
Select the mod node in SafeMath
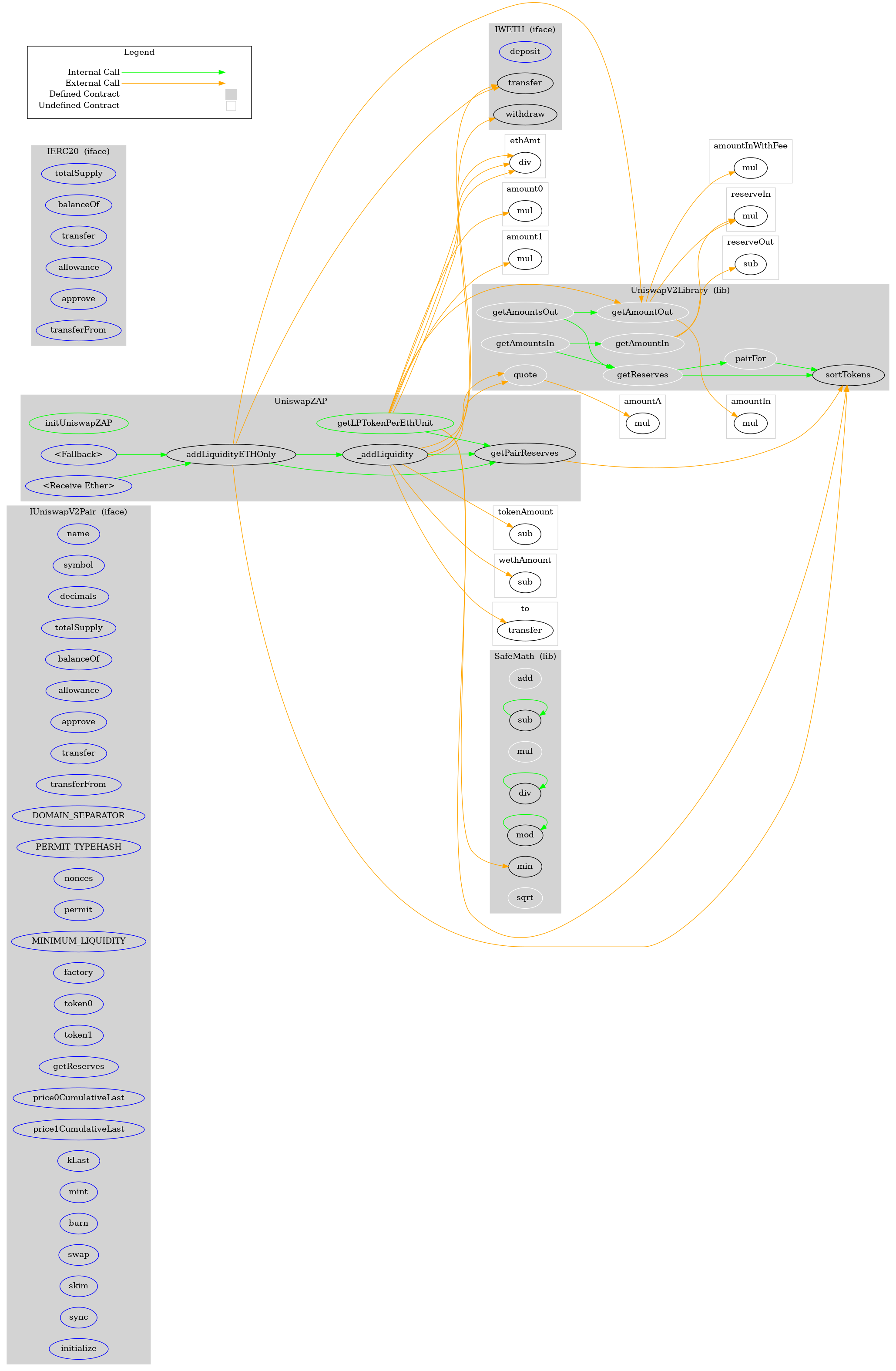[525, 835]
